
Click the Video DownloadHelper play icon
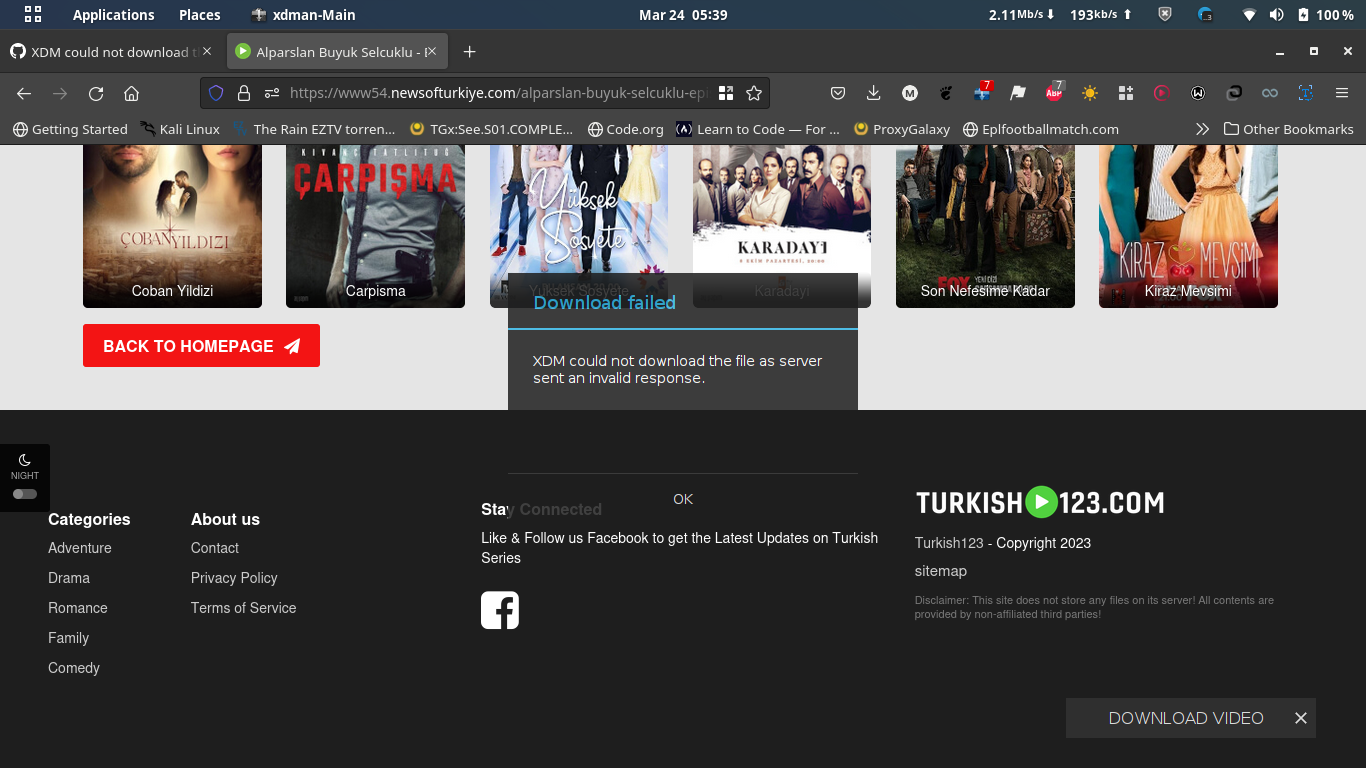[1161, 93]
